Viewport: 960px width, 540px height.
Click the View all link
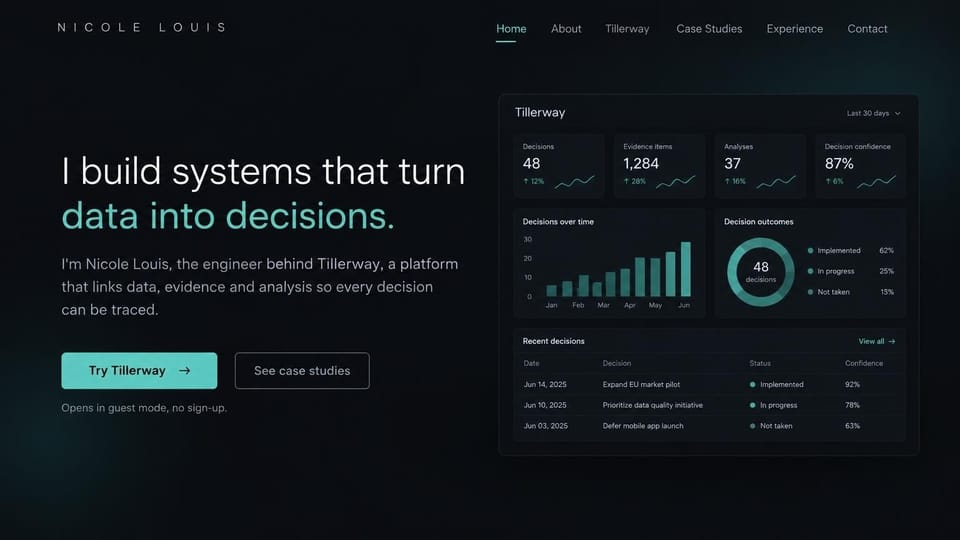coord(876,341)
